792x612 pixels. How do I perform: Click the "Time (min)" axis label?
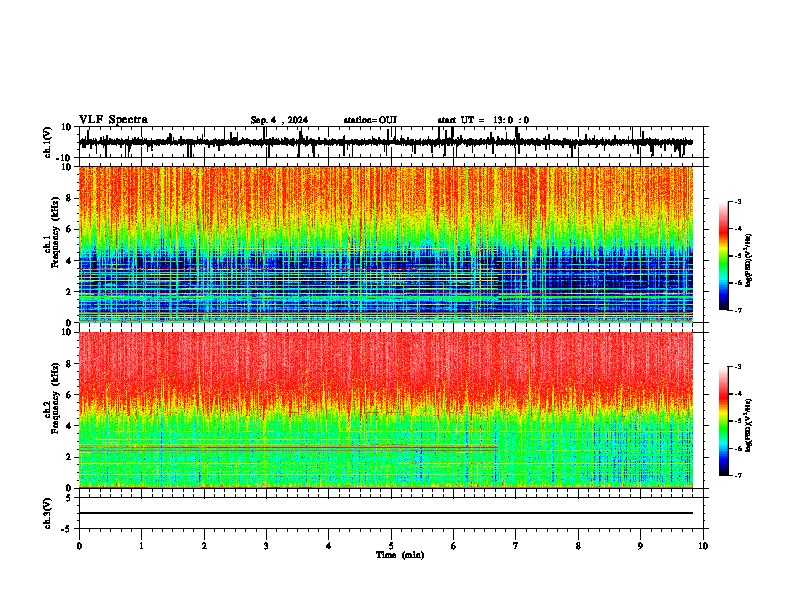pyautogui.click(x=400, y=555)
